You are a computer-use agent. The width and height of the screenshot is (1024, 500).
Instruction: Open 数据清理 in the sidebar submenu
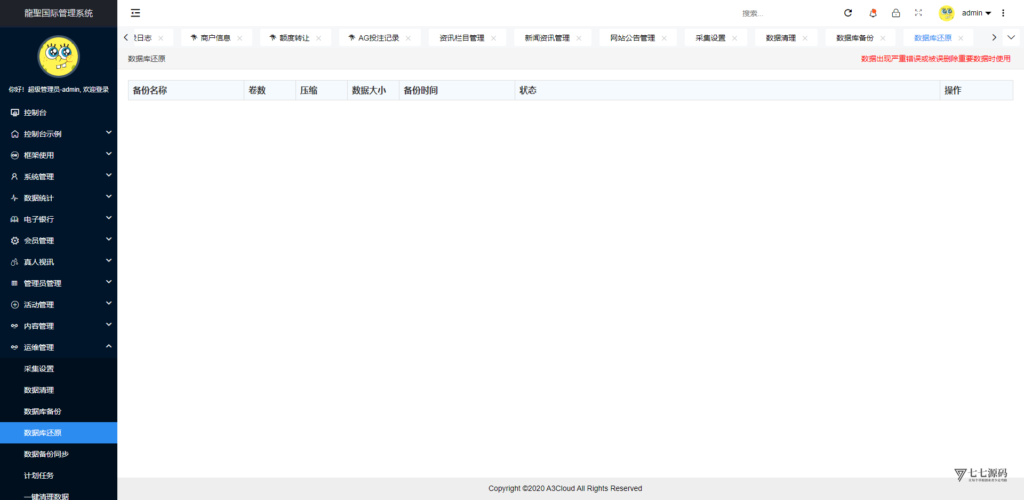click(59, 390)
